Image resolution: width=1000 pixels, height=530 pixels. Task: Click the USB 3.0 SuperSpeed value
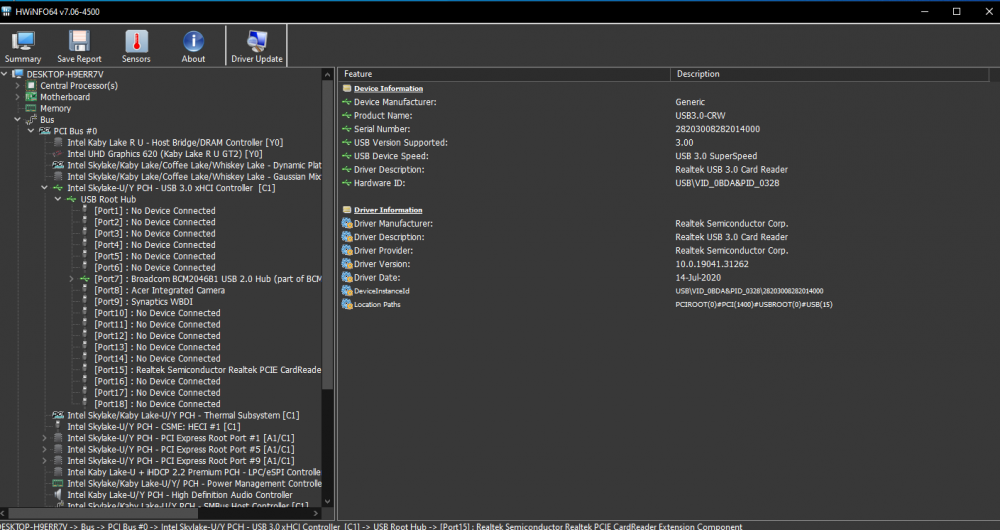pos(716,156)
